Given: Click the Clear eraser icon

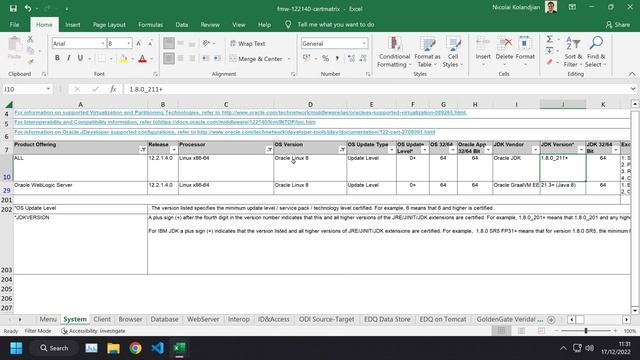Looking at the screenshot, I should pos(549,62).
